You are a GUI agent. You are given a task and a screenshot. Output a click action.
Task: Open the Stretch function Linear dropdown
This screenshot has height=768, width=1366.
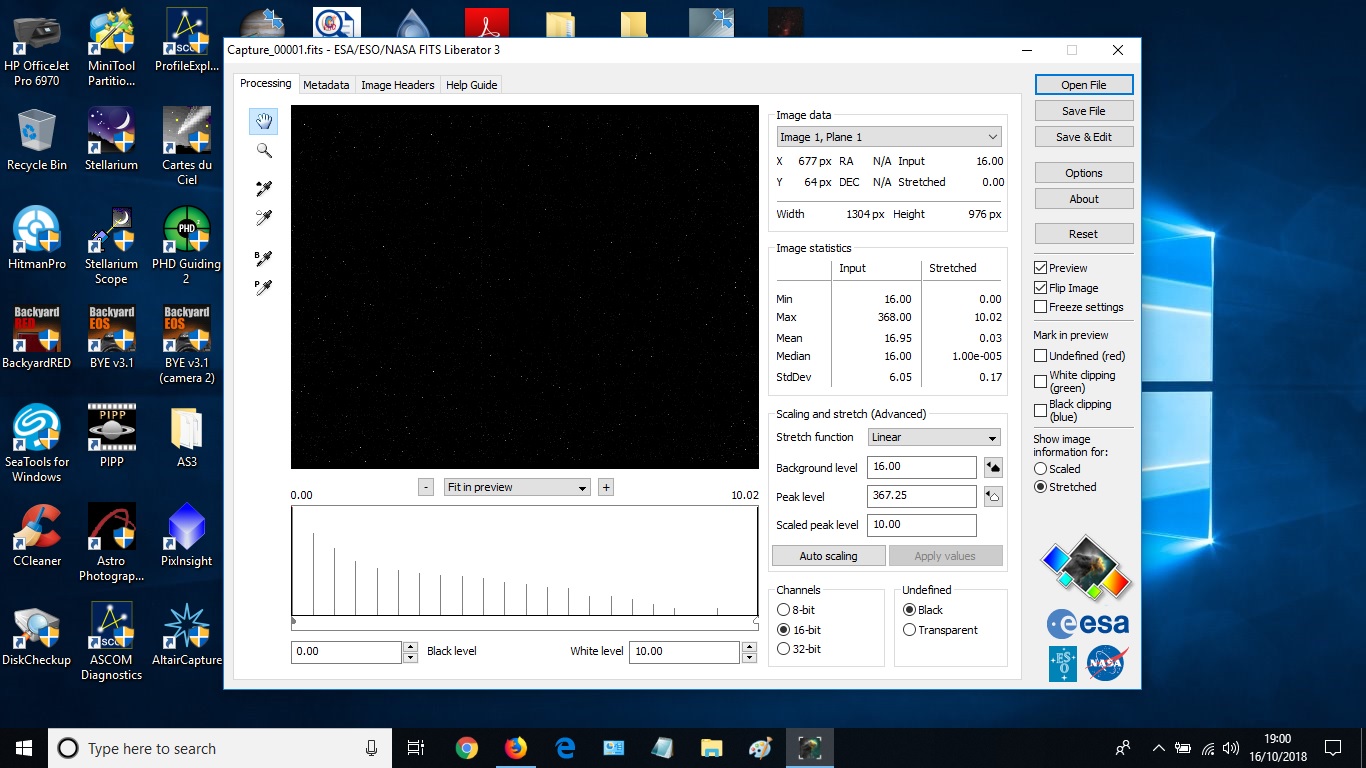[x=934, y=437]
